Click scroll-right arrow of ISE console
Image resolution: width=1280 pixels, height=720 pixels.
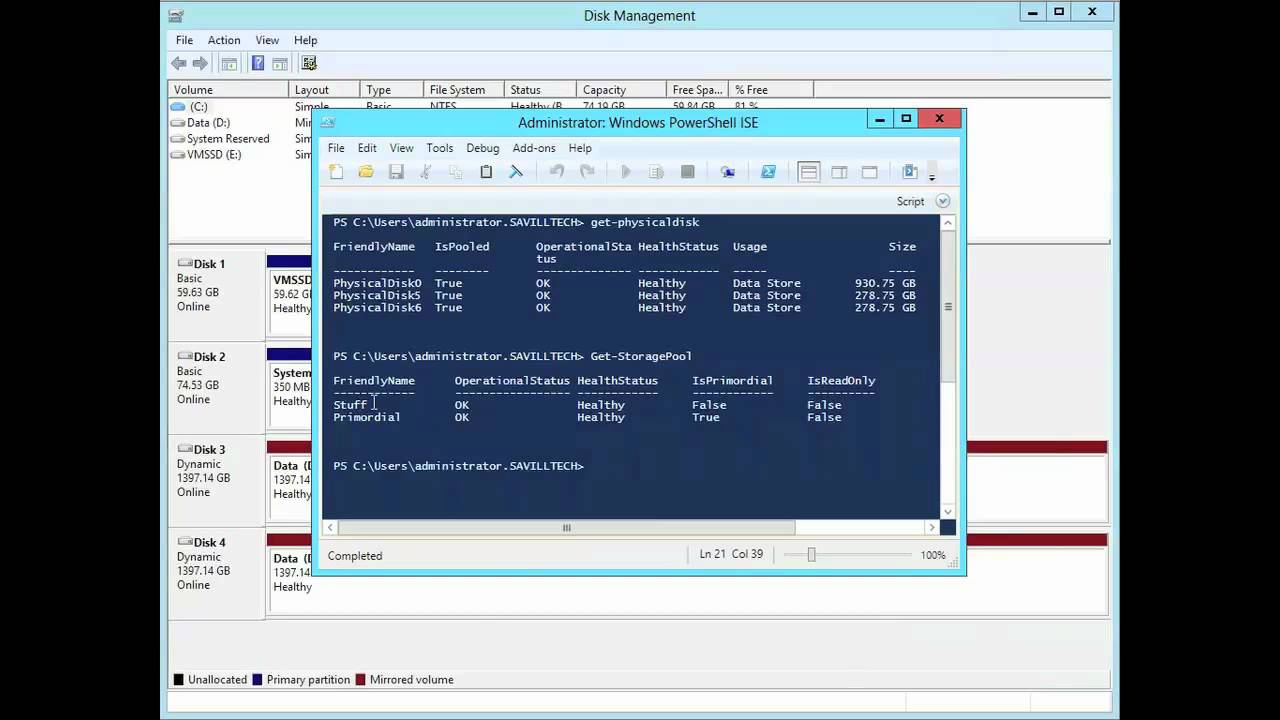click(x=932, y=527)
